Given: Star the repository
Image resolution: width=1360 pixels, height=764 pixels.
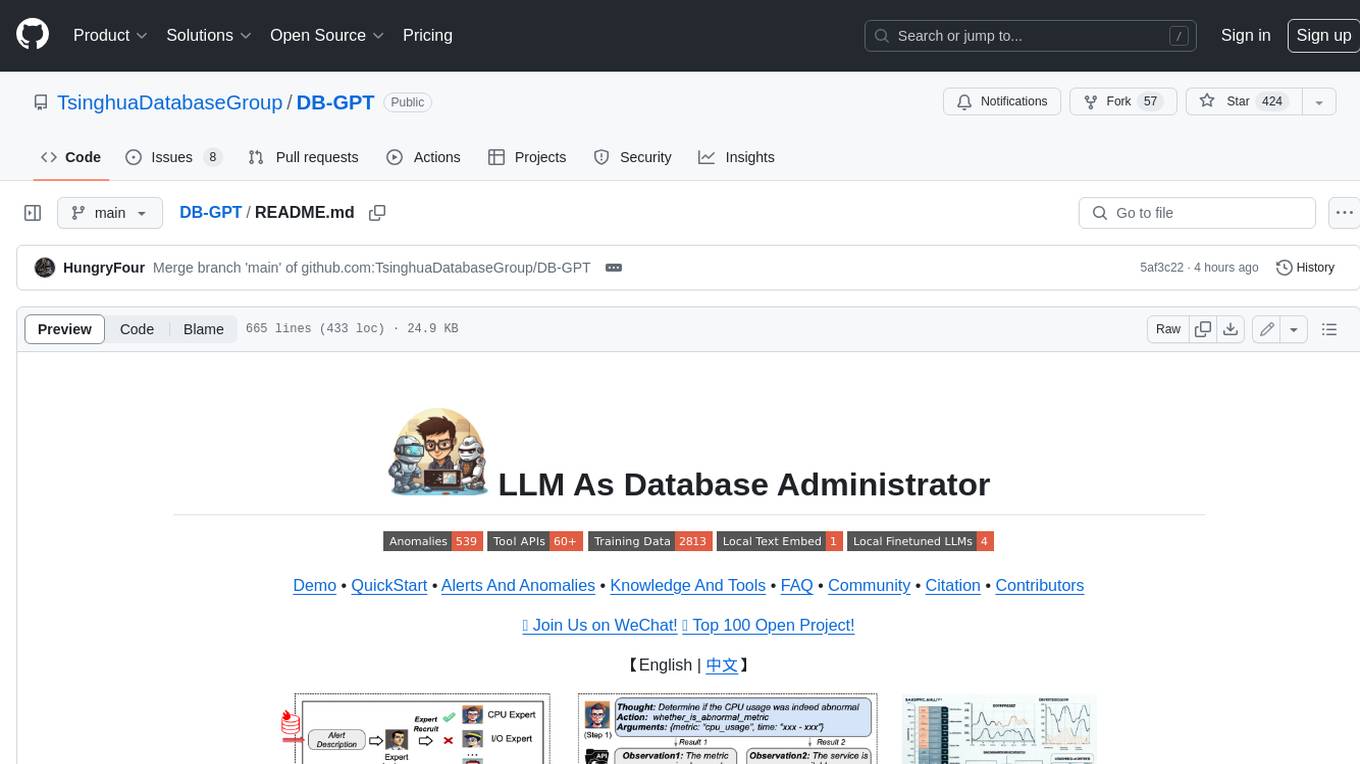Looking at the screenshot, I should click(1243, 102).
